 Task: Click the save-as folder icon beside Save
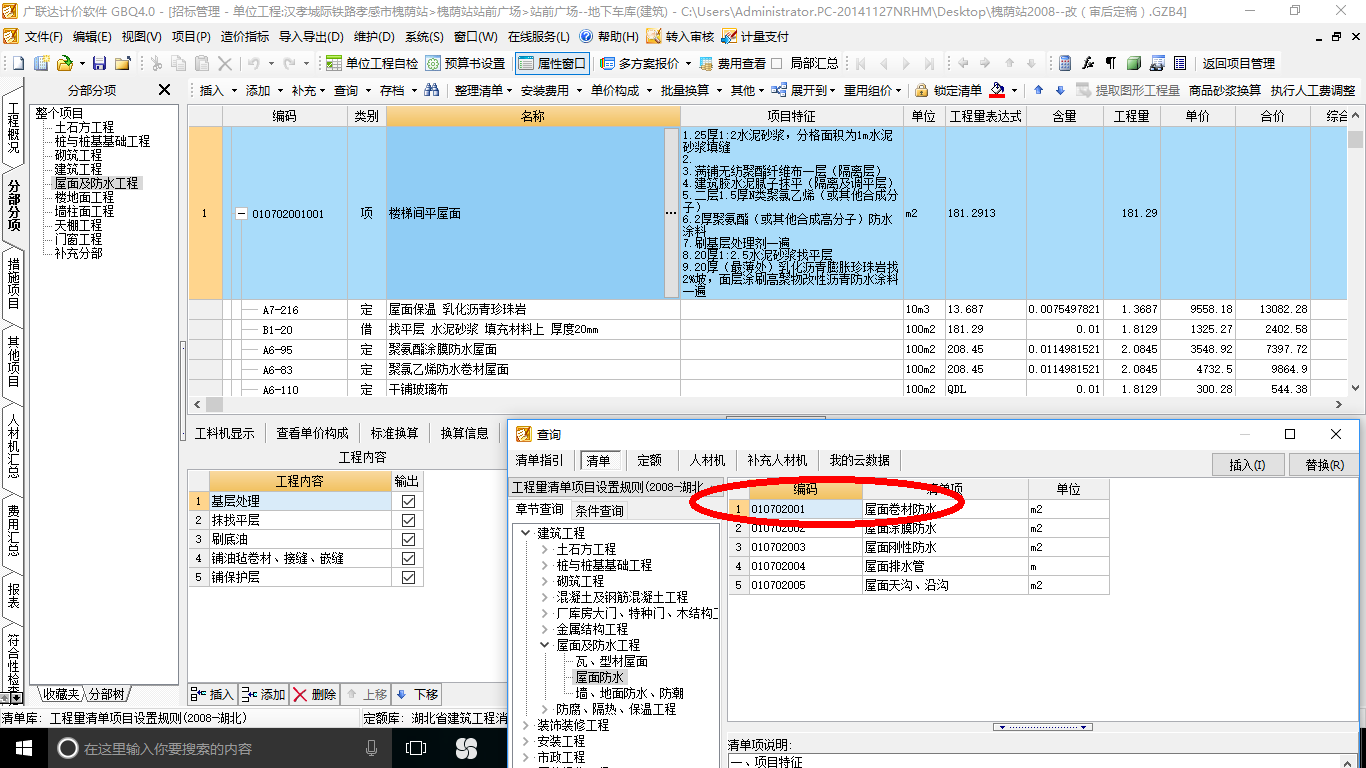(122, 63)
